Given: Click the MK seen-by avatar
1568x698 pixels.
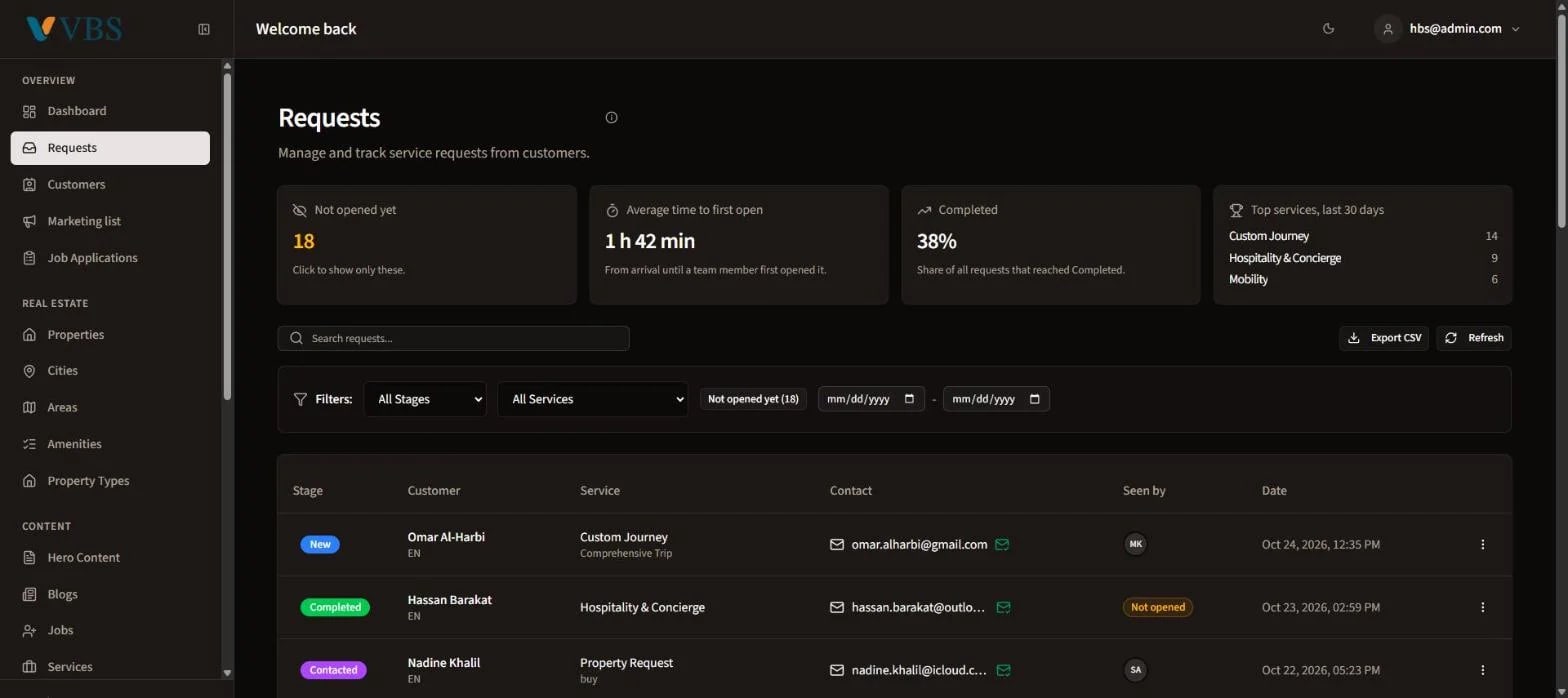Looking at the screenshot, I should tap(1135, 544).
